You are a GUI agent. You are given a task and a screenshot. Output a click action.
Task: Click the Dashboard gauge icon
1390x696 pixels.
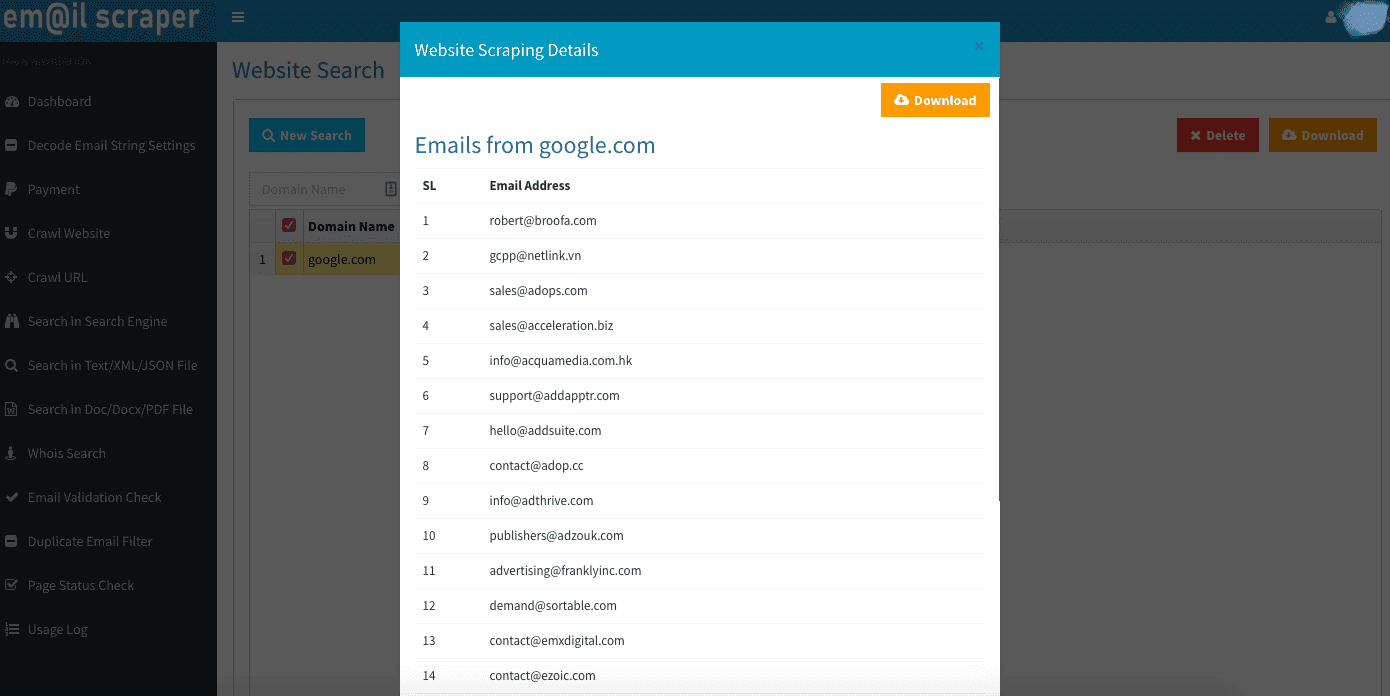[x=12, y=102]
